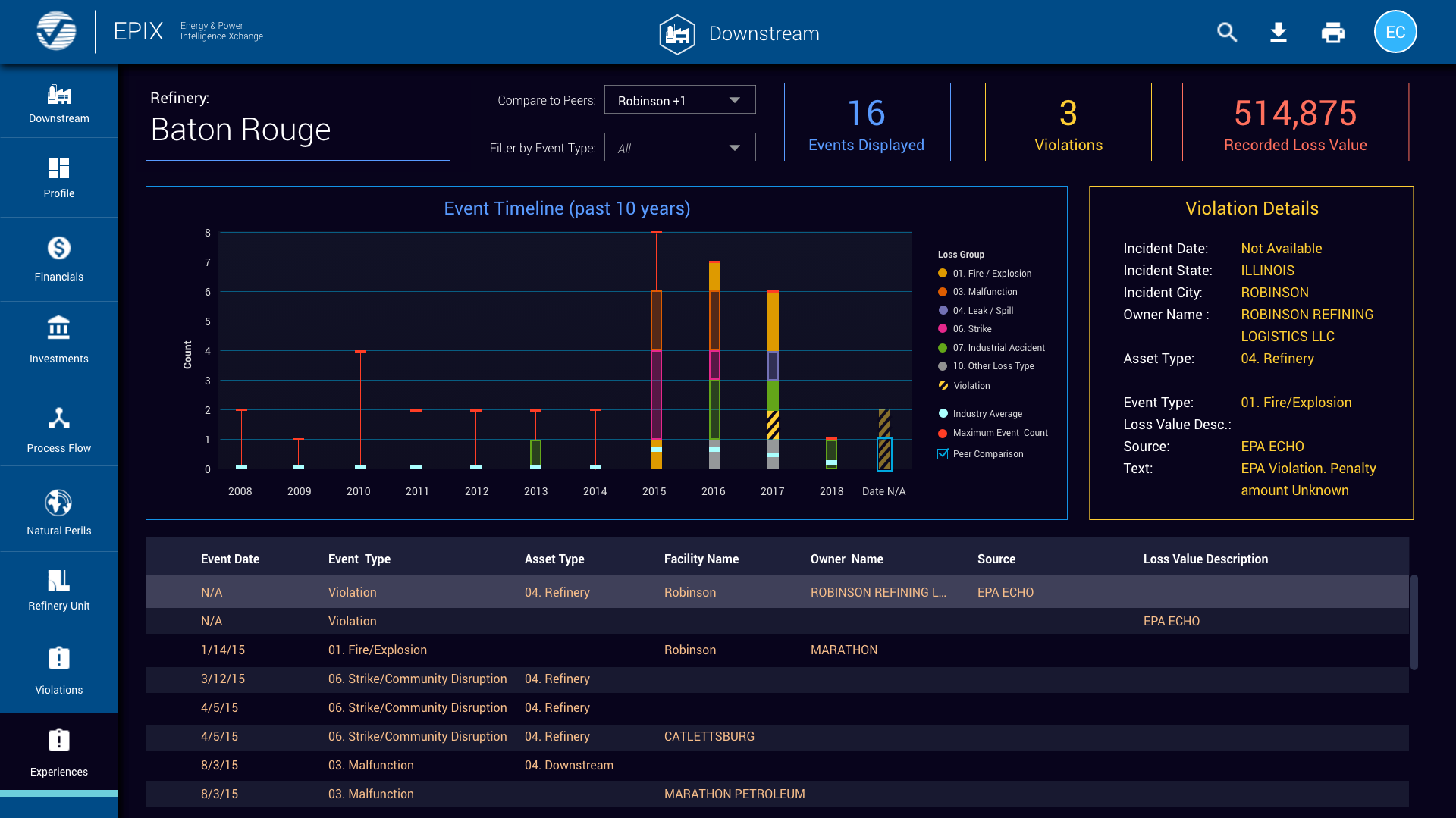Click the Recorded Loss Value card
The height and width of the screenshot is (818, 1456).
1295,122
